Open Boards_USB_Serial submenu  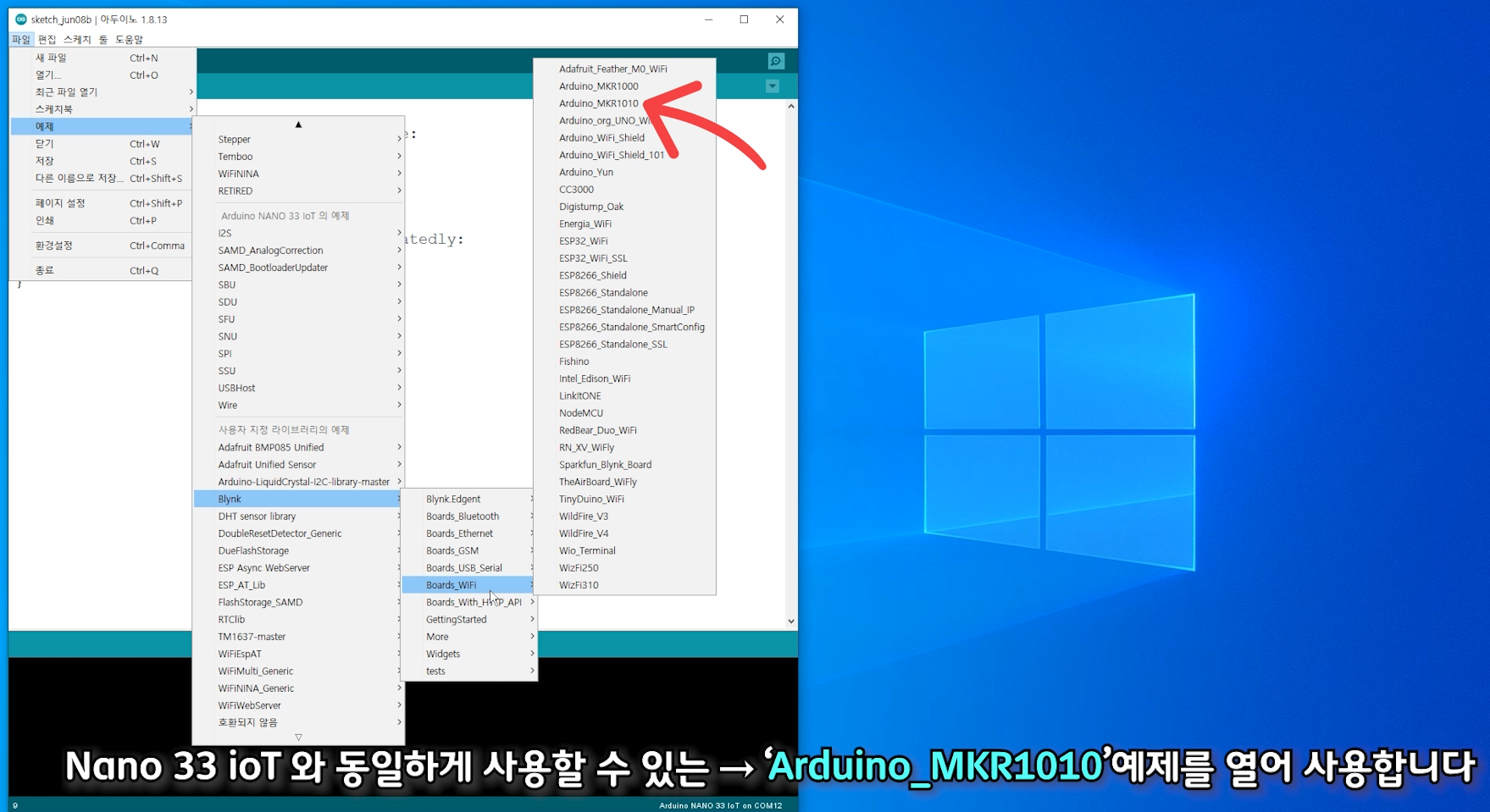click(469, 568)
